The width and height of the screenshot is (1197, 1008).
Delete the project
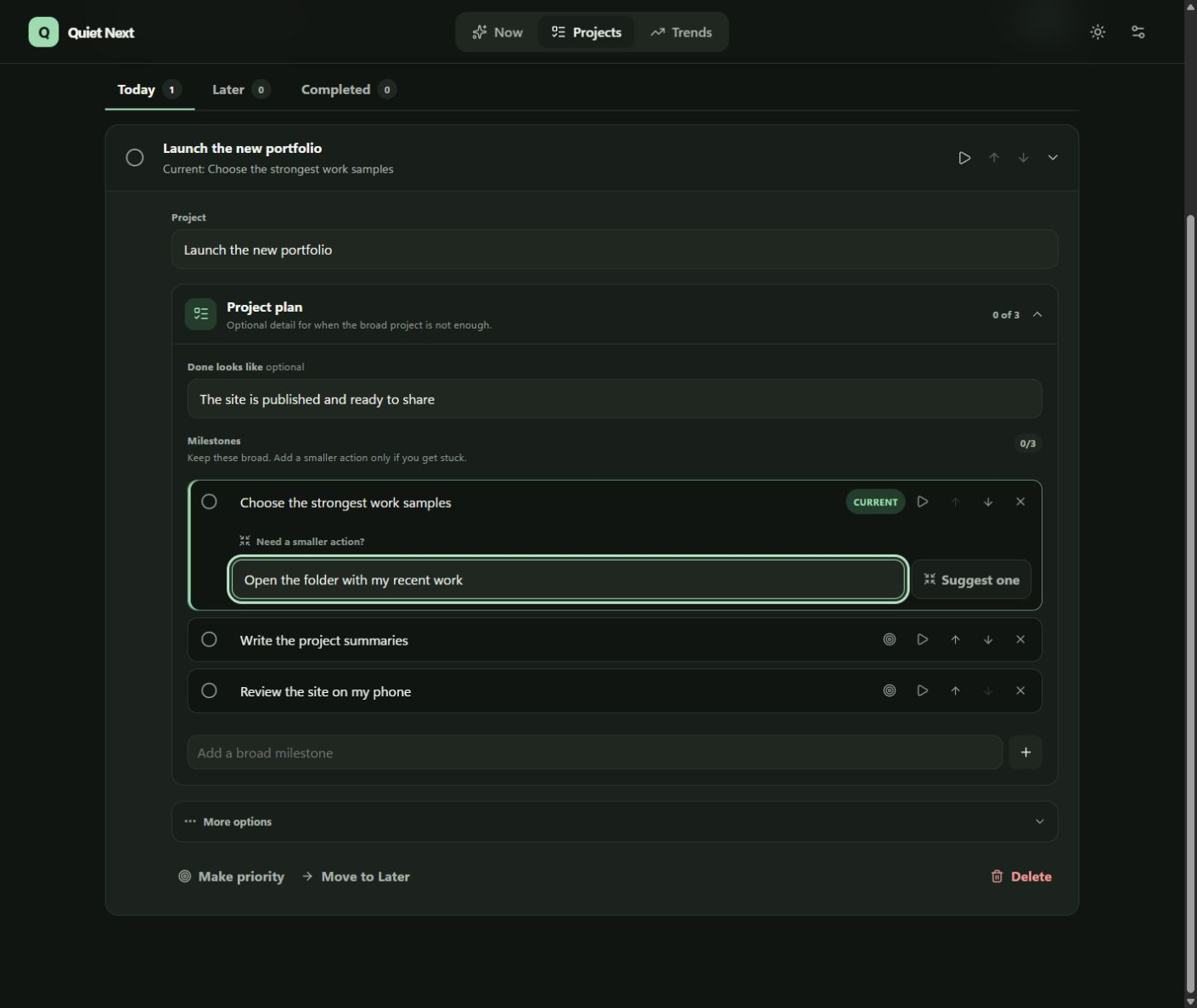click(1021, 876)
